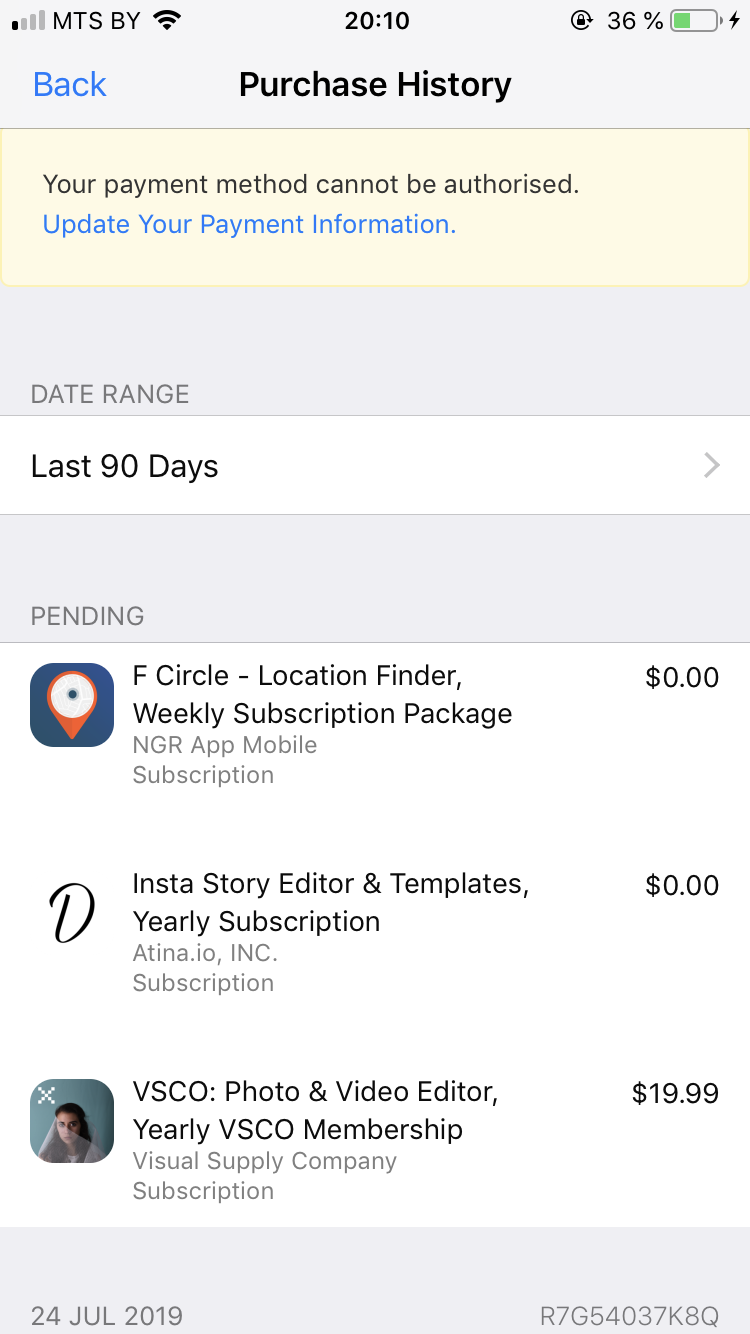Viewport: 750px width, 1334px height.
Task: Tap the order ID R7G54037K8Q
Action: [x=629, y=1315]
